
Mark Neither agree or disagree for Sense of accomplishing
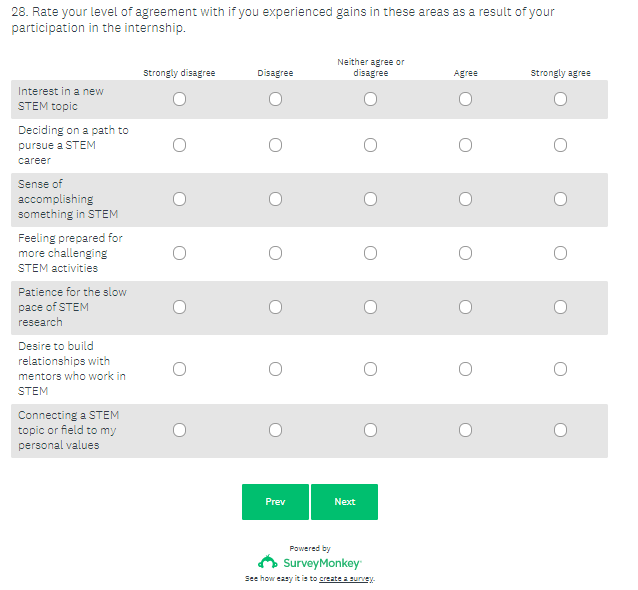click(x=370, y=199)
